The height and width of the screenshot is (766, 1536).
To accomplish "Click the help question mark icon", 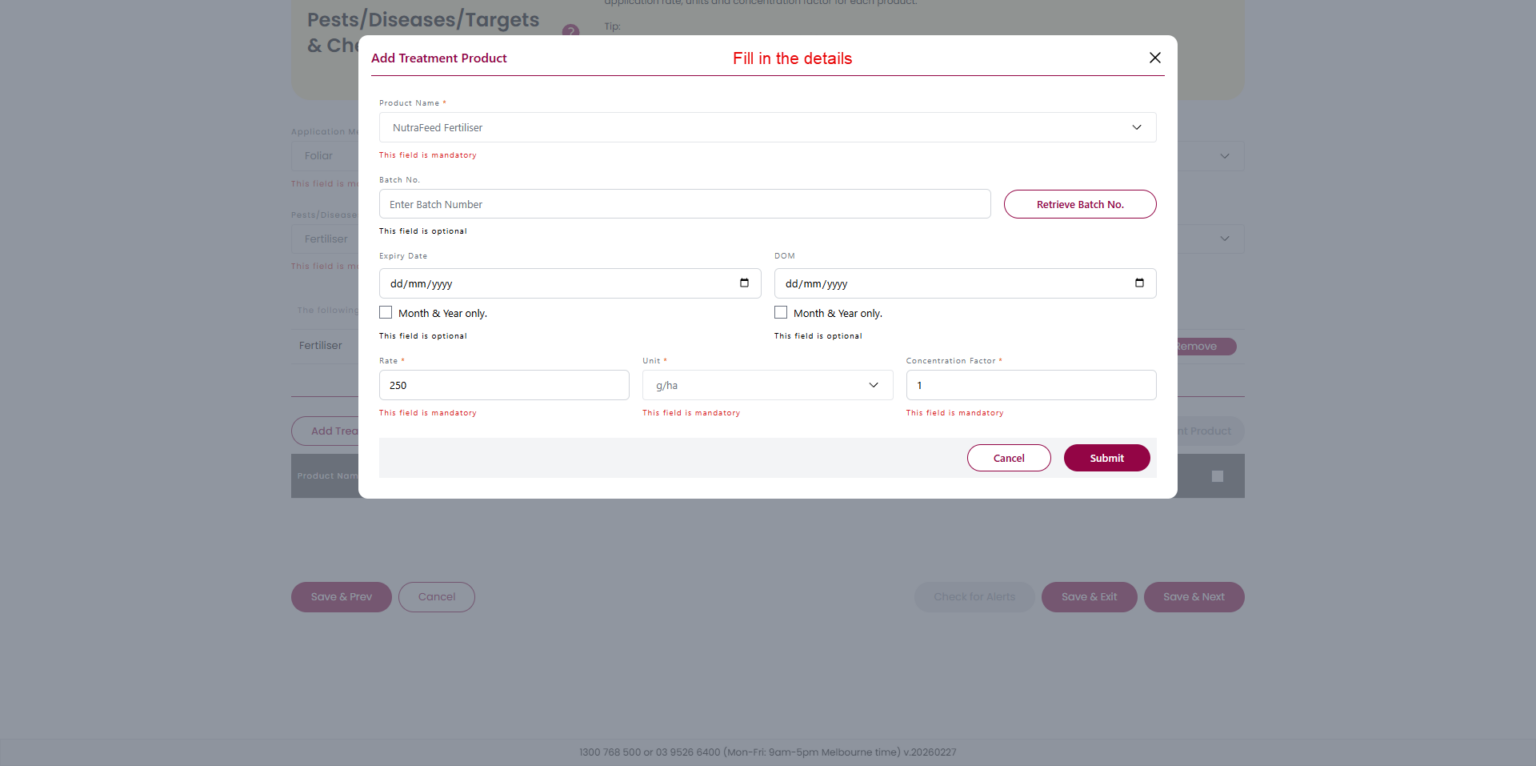I will click(570, 31).
